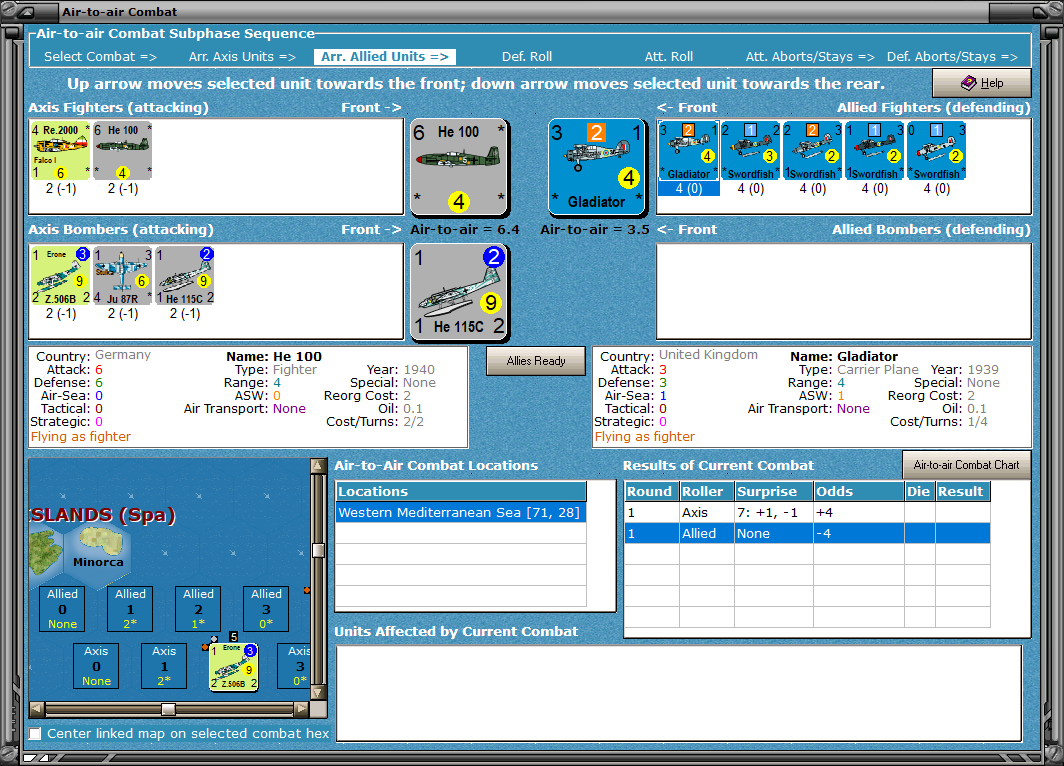Image resolution: width=1064 pixels, height=766 pixels.
Task: Select the small He 100 fighter counter
Action: (123, 151)
